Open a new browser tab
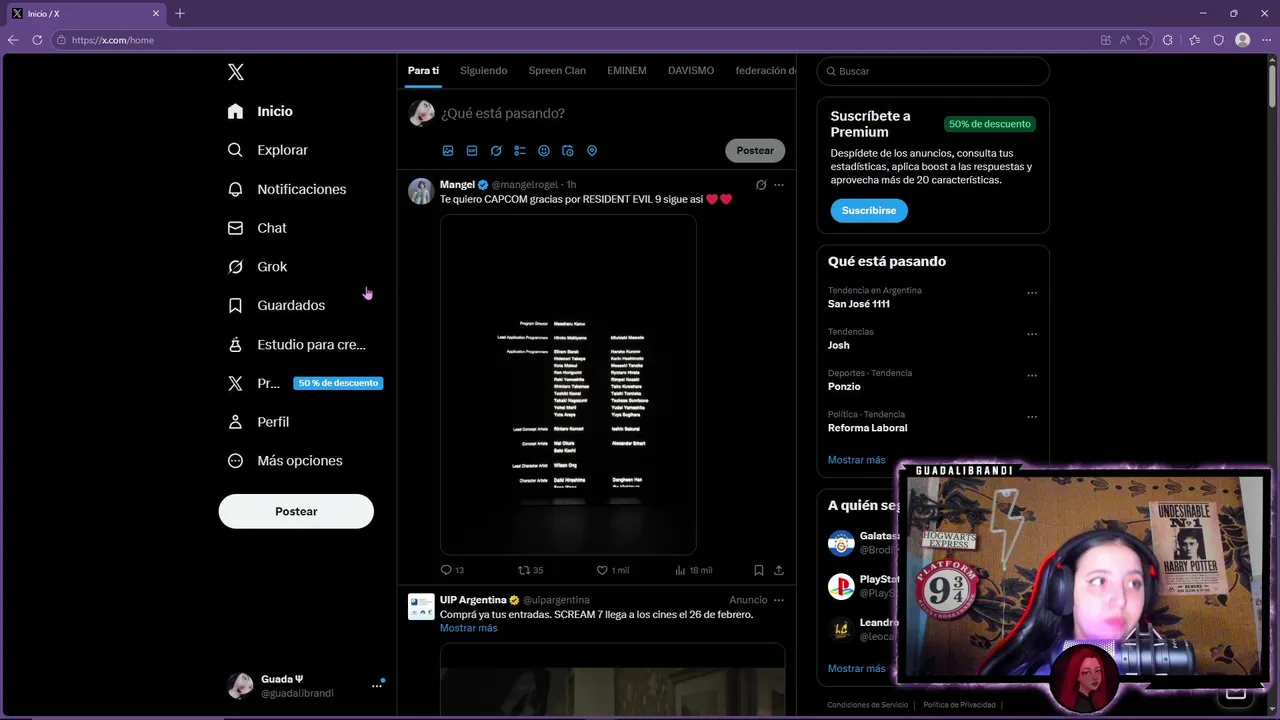The image size is (1280, 720). click(180, 14)
